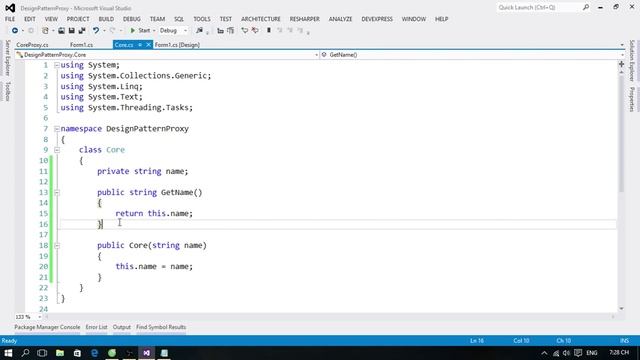Open the Find Symbol Results panel
The width and height of the screenshot is (640, 360).
click(161, 327)
